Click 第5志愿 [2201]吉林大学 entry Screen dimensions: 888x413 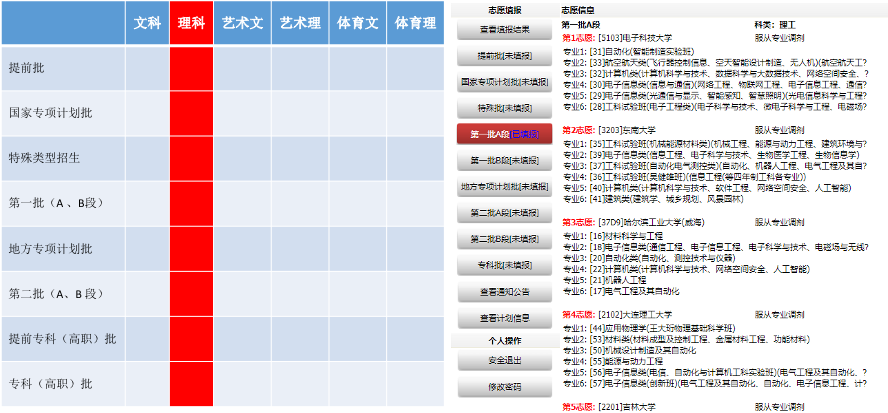coord(609,407)
